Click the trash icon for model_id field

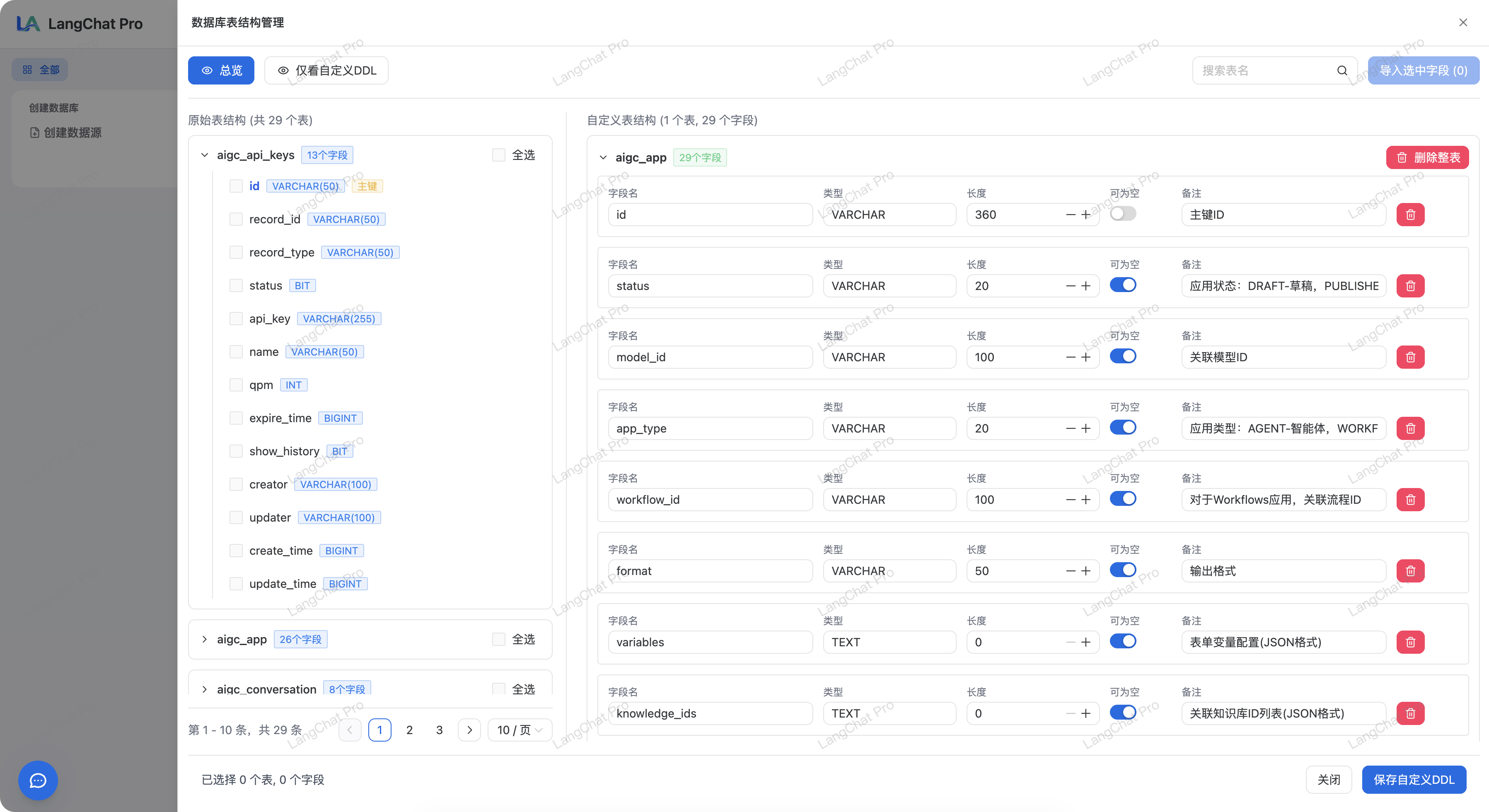pos(1410,357)
